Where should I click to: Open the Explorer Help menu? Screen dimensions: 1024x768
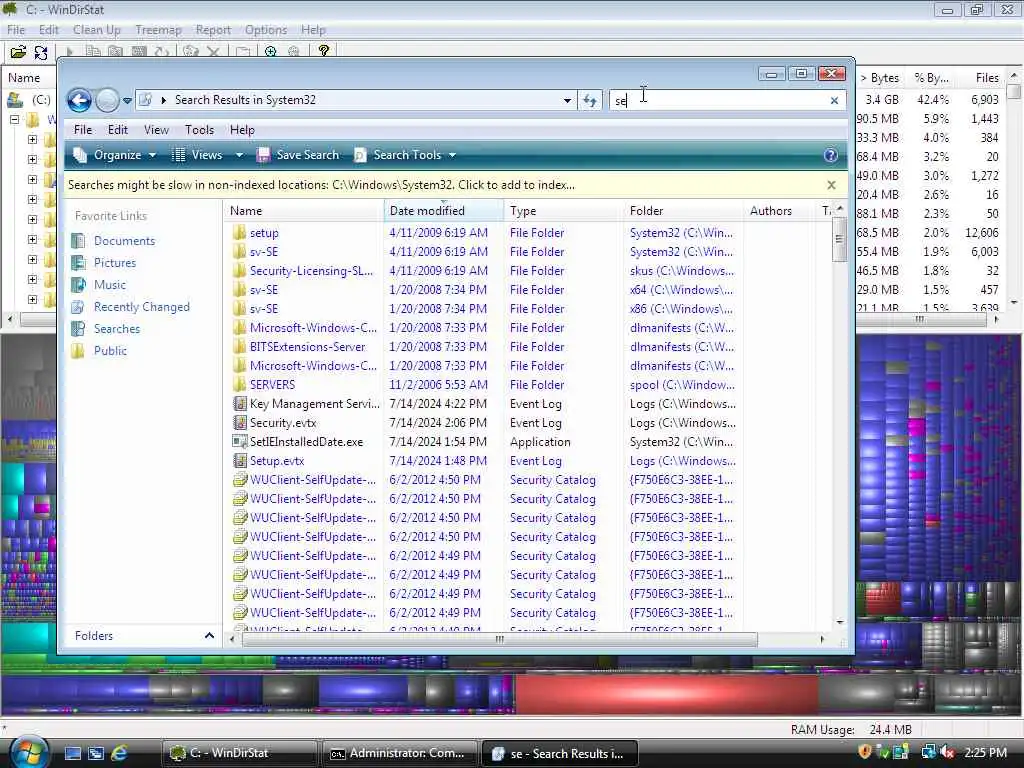pyautogui.click(x=242, y=129)
